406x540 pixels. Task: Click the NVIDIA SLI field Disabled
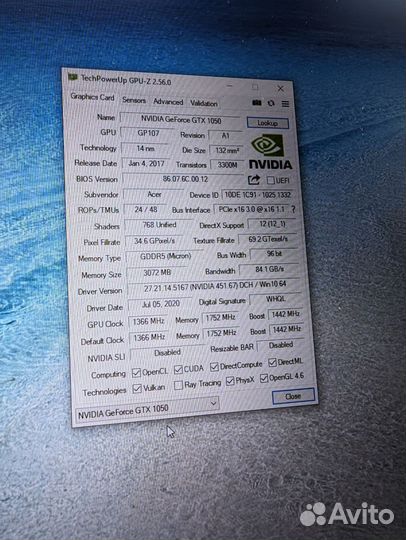[167, 353]
